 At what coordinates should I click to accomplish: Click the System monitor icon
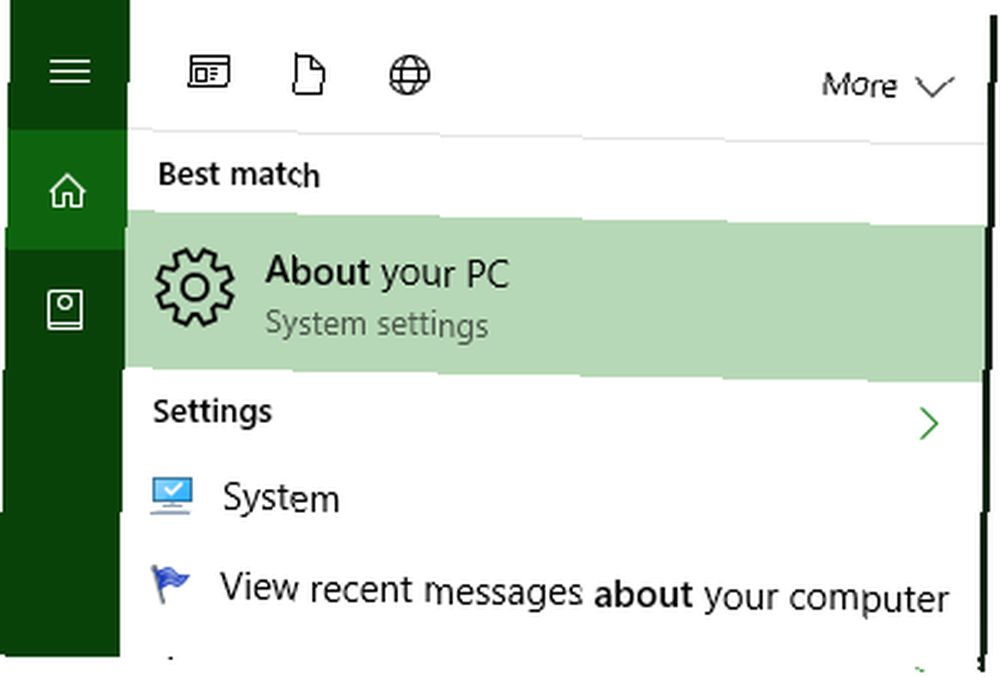pos(172,495)
